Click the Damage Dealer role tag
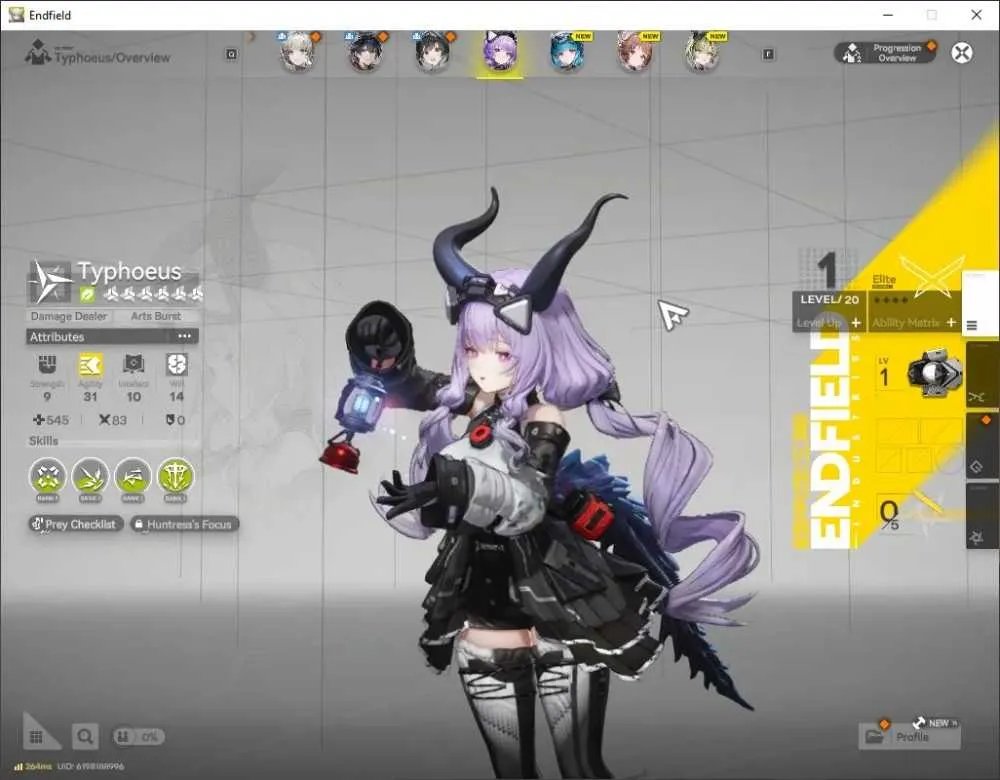The width and height of the screenshot is (1000, 780). (68, 316)
